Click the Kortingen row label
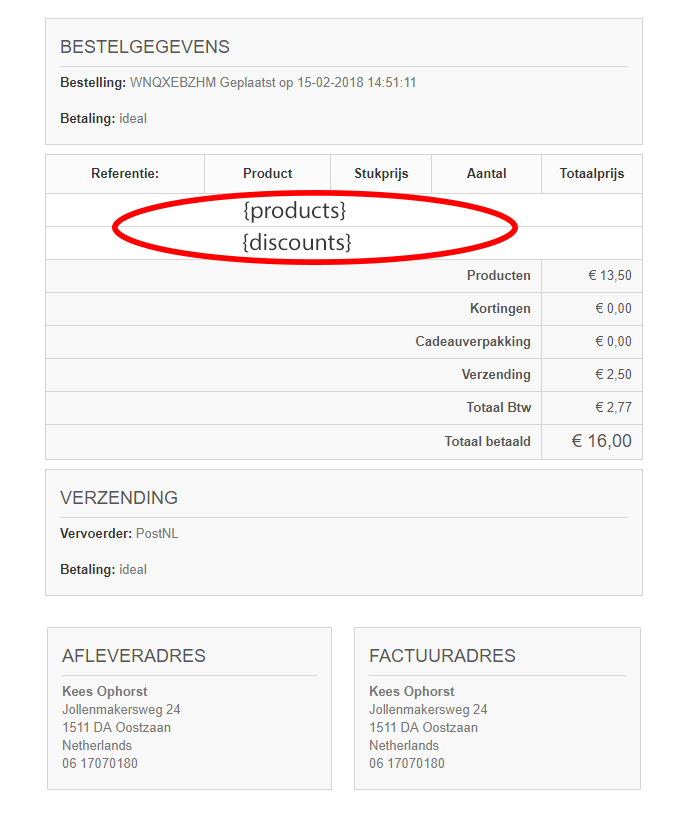The width and height of the screenshot is (690, 828). [500, 309]
